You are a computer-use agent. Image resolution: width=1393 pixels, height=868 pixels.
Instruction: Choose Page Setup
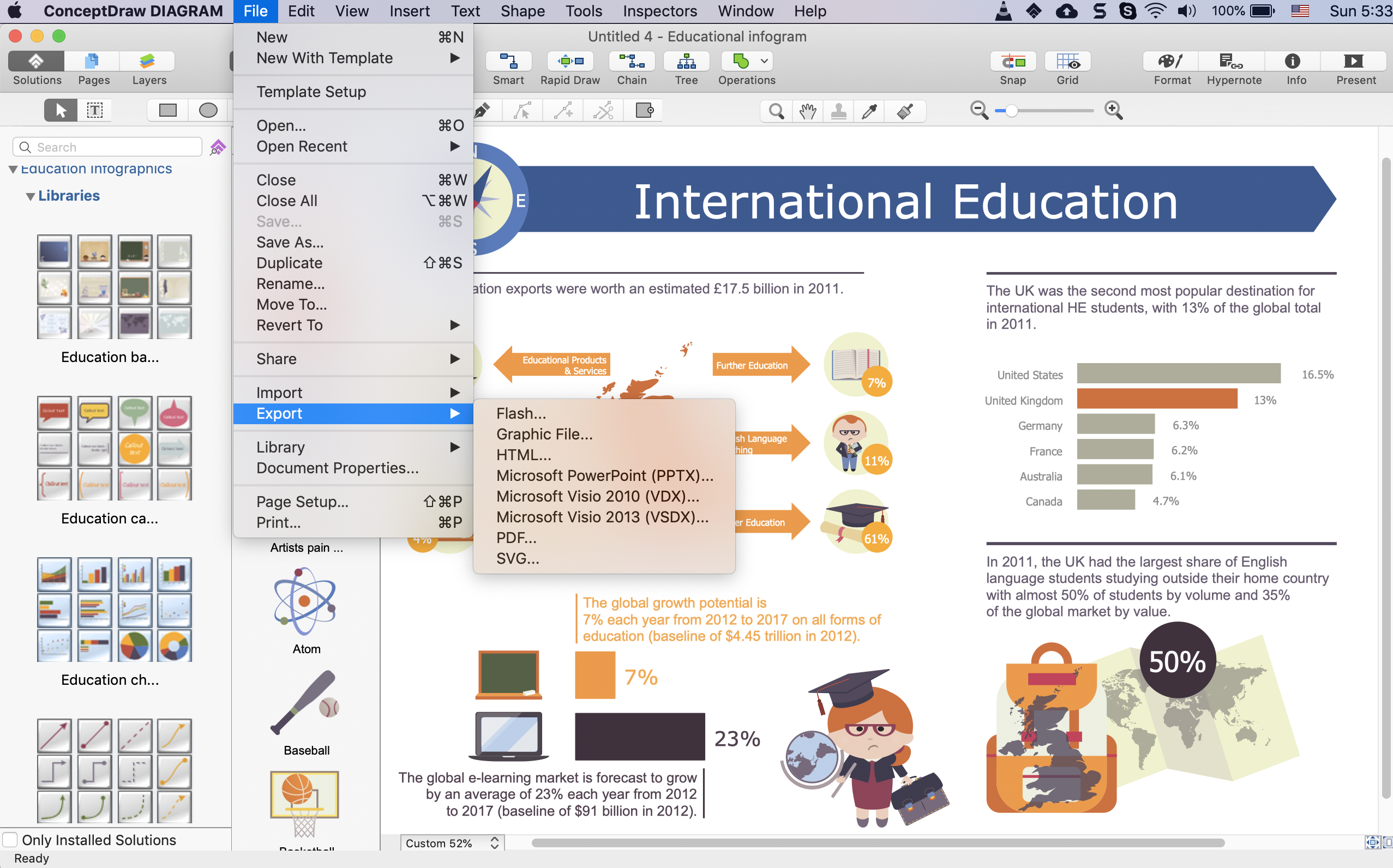click(353, 502)
